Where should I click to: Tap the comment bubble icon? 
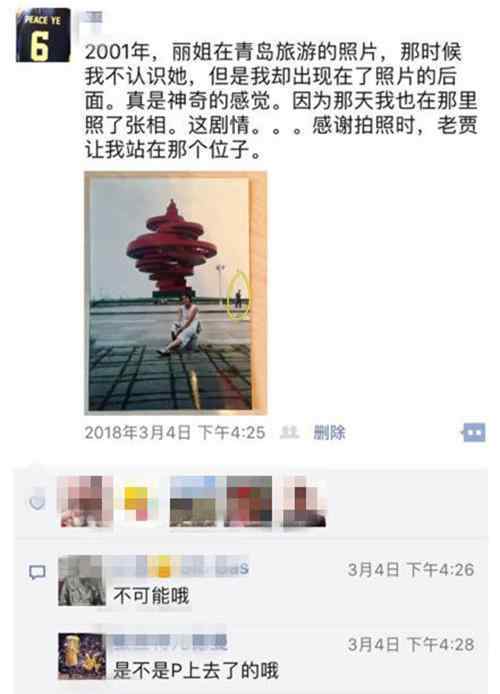coord(37,572)
